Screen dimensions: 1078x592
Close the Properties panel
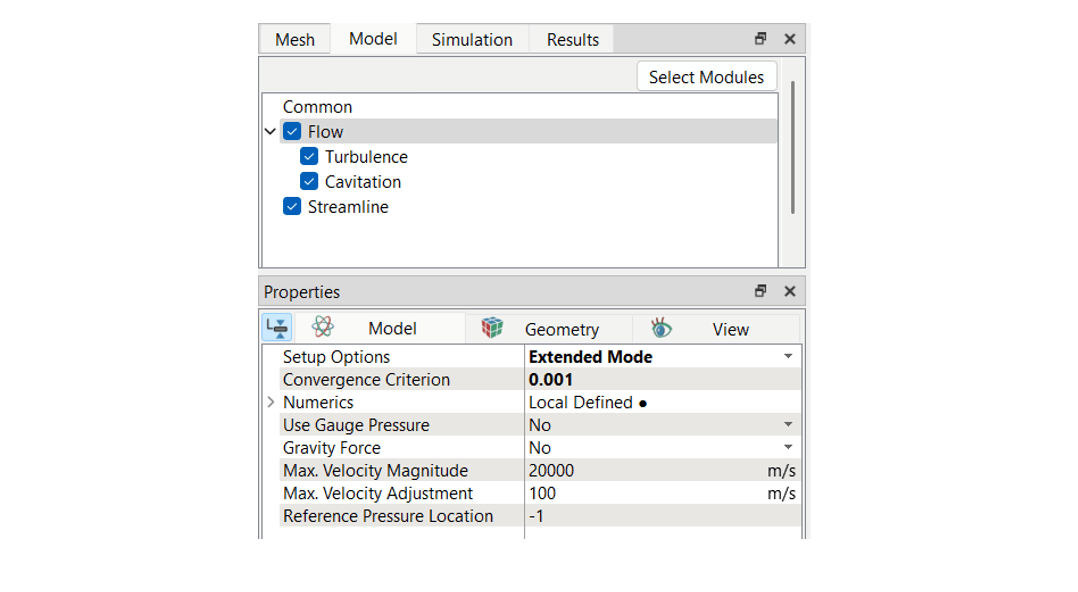coord(790,291)
